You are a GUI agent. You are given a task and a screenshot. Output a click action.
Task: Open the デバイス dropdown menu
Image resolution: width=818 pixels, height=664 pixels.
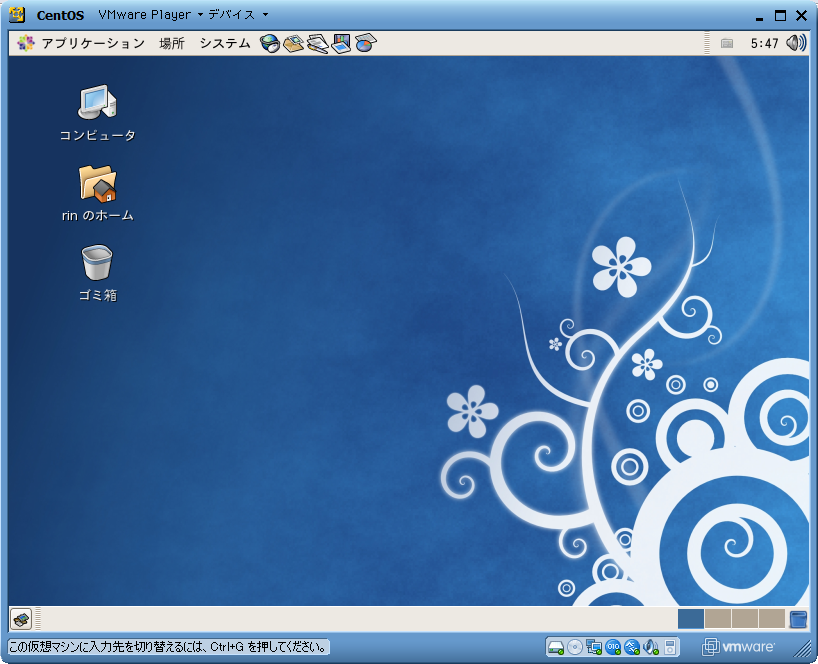238,15
